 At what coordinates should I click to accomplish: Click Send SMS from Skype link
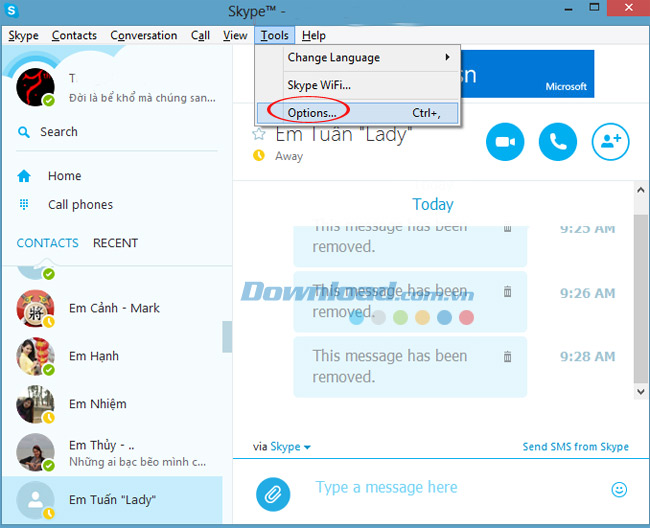point(575,447)
